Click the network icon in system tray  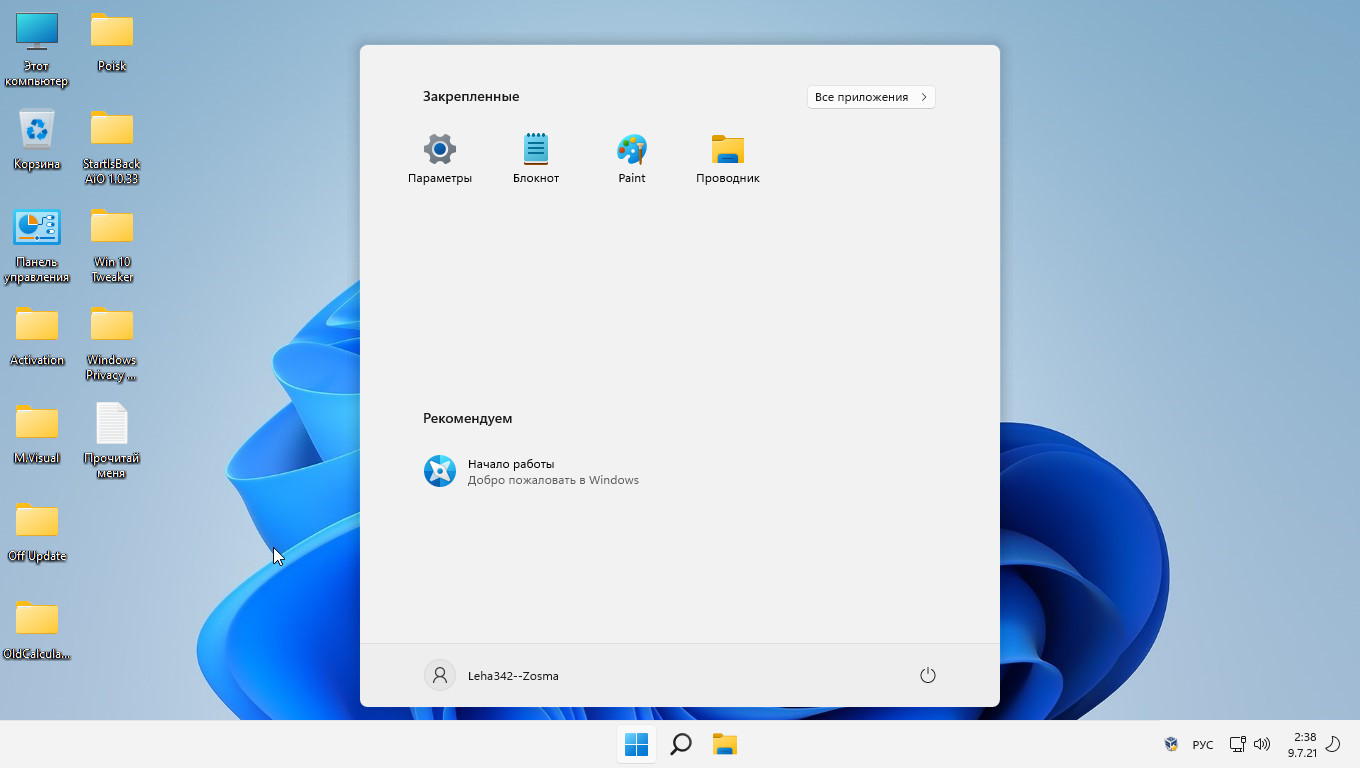tap(1237, 744)
